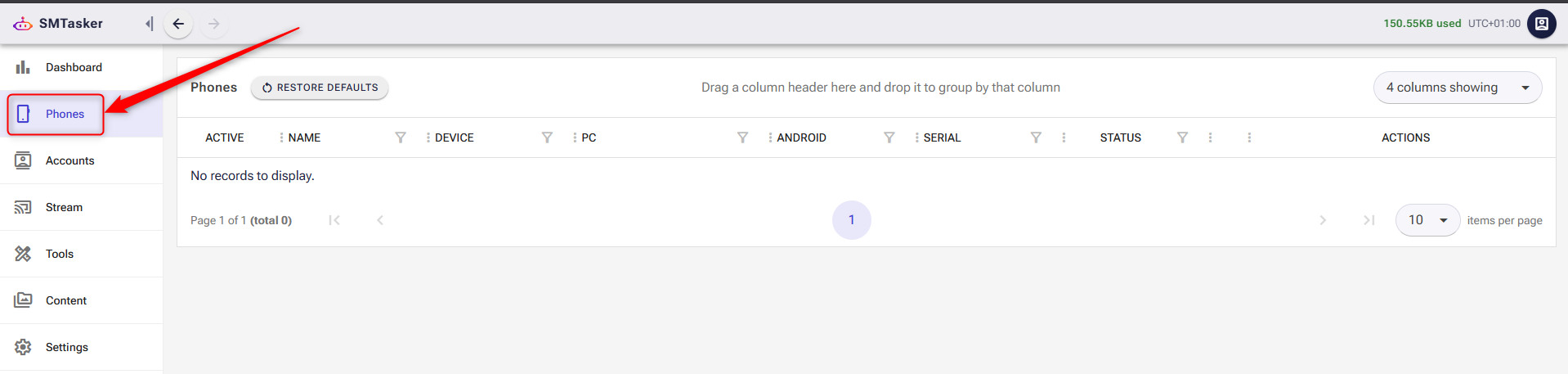Sort by the NAME column header
Image resolution: width=1568 pixels, height=374 pixels.
pyautogui.click(x=304, y=137)
